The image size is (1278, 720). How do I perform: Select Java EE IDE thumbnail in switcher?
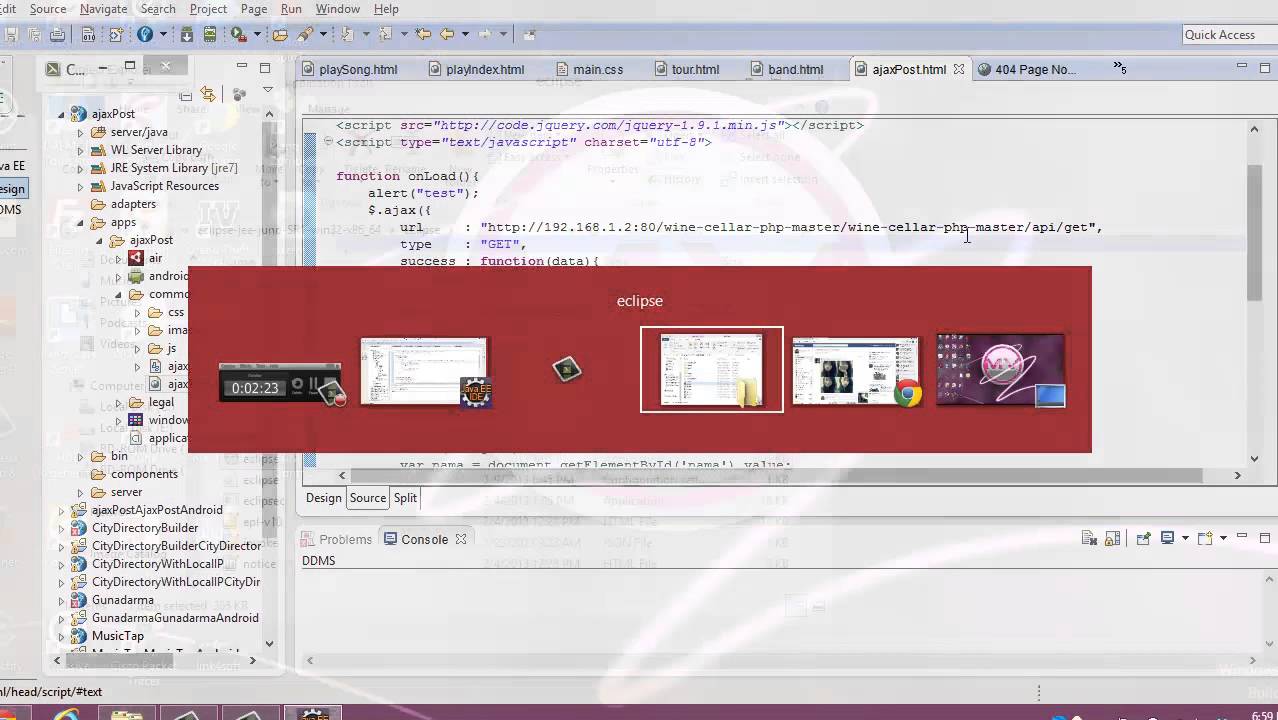point(425,371)
